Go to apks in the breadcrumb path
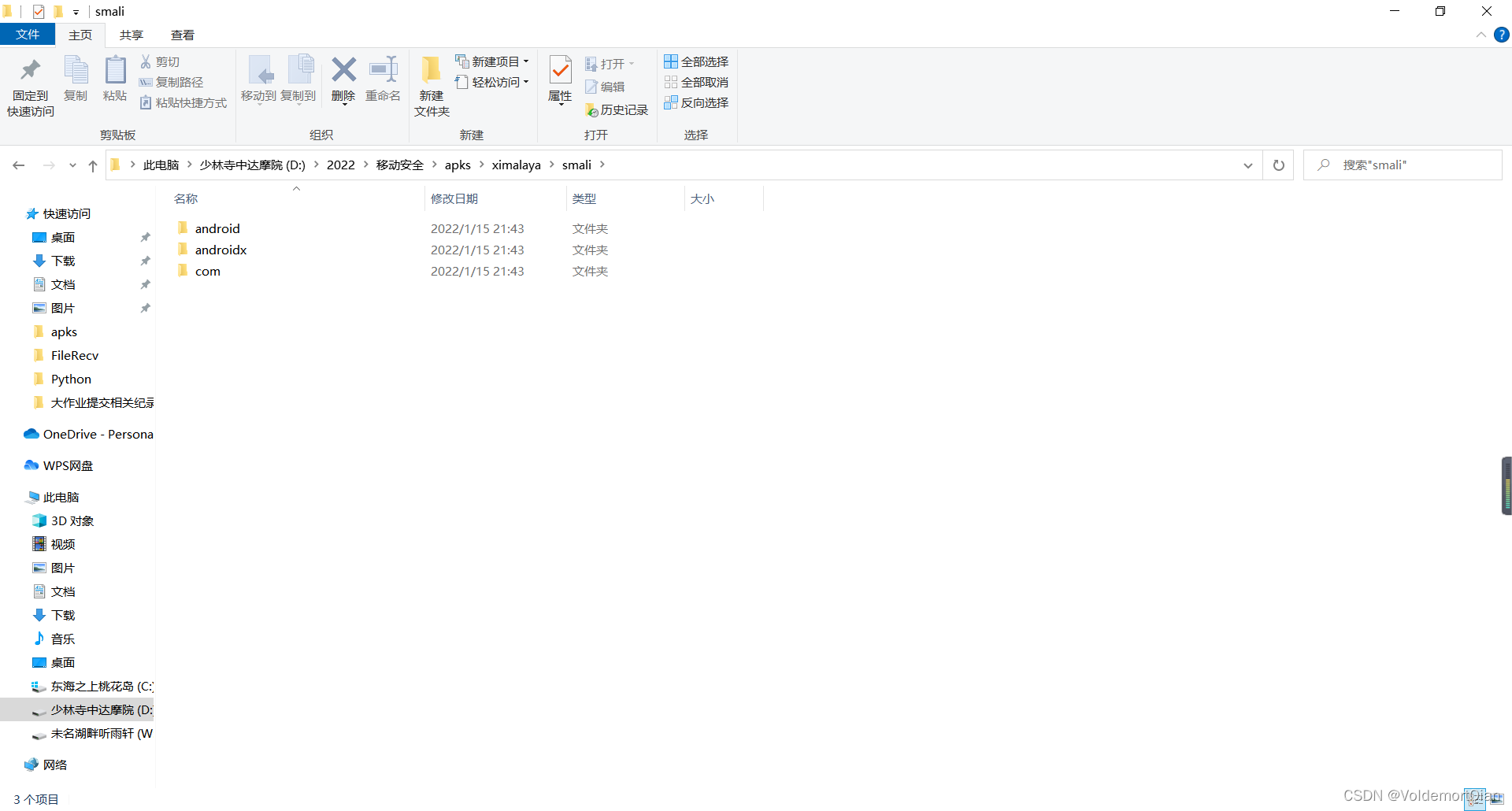 [458, 165]
